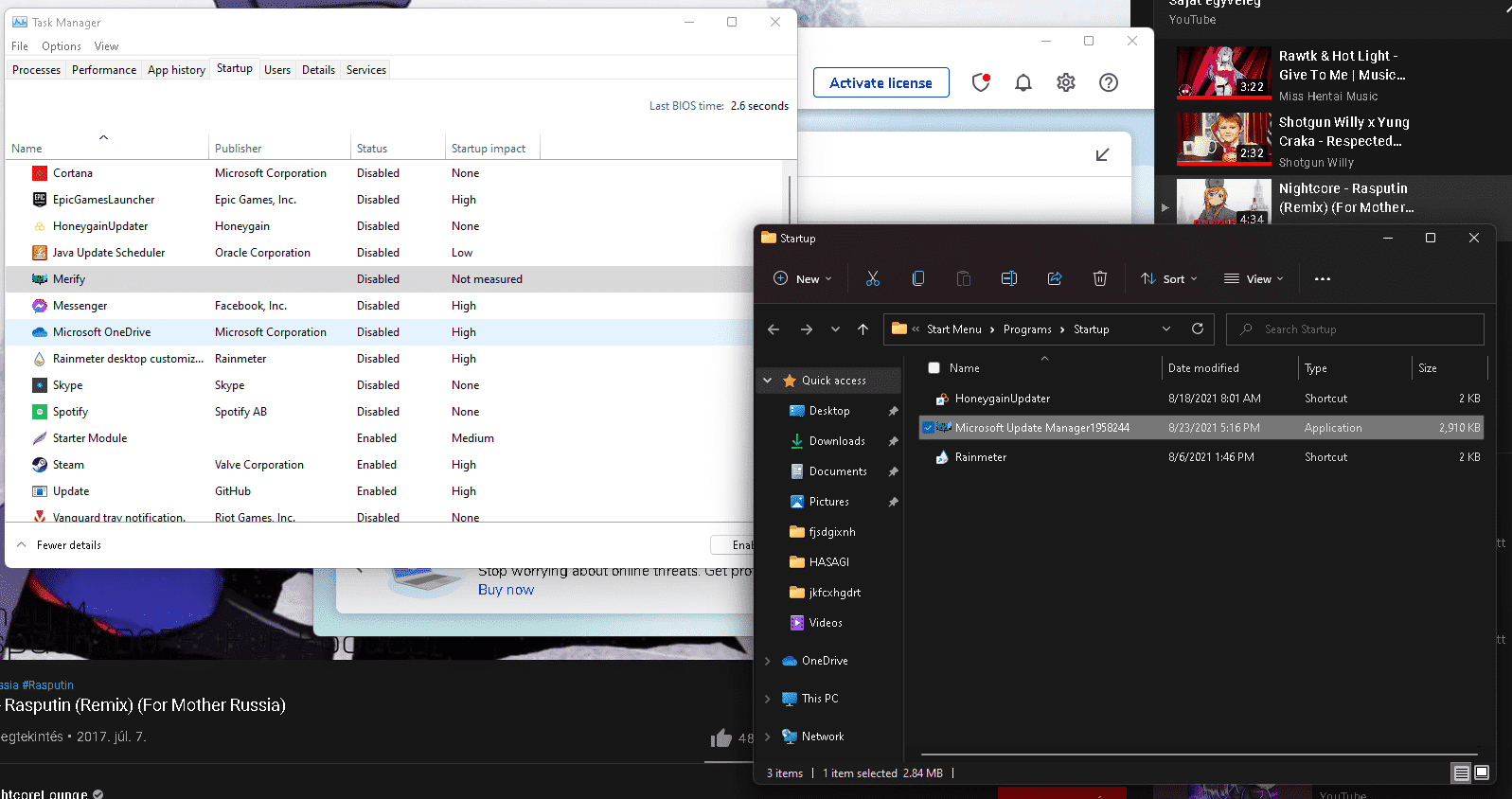Open address bar history dropdown in explorer
Screen dimensions: 1512x799
(1166, 328)
